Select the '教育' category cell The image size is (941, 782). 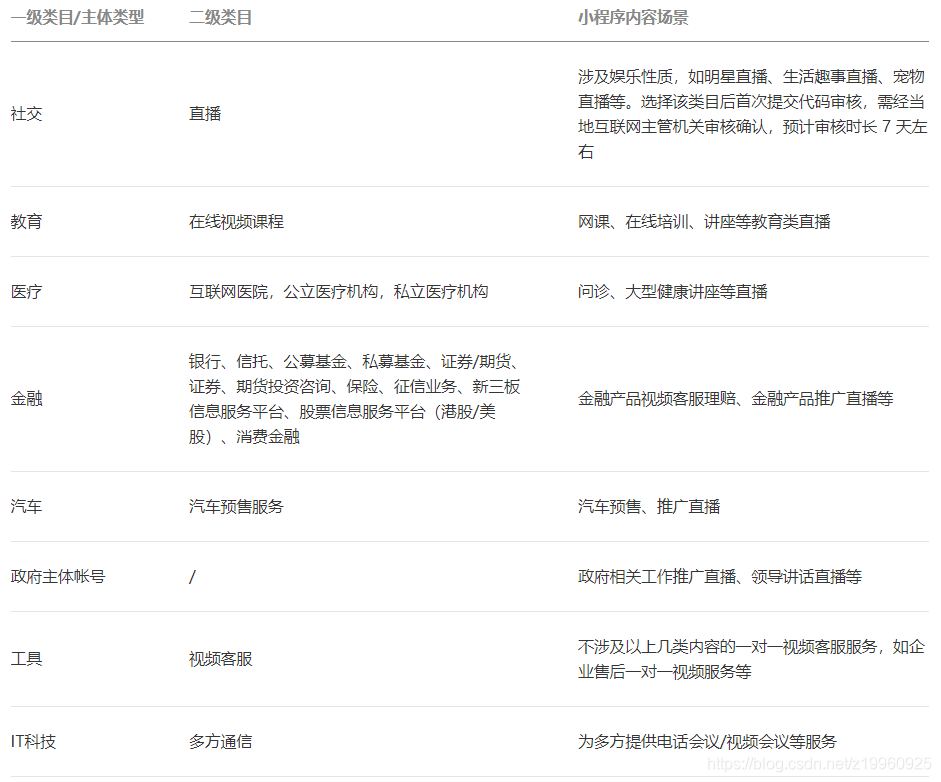[x=26, y=221]
